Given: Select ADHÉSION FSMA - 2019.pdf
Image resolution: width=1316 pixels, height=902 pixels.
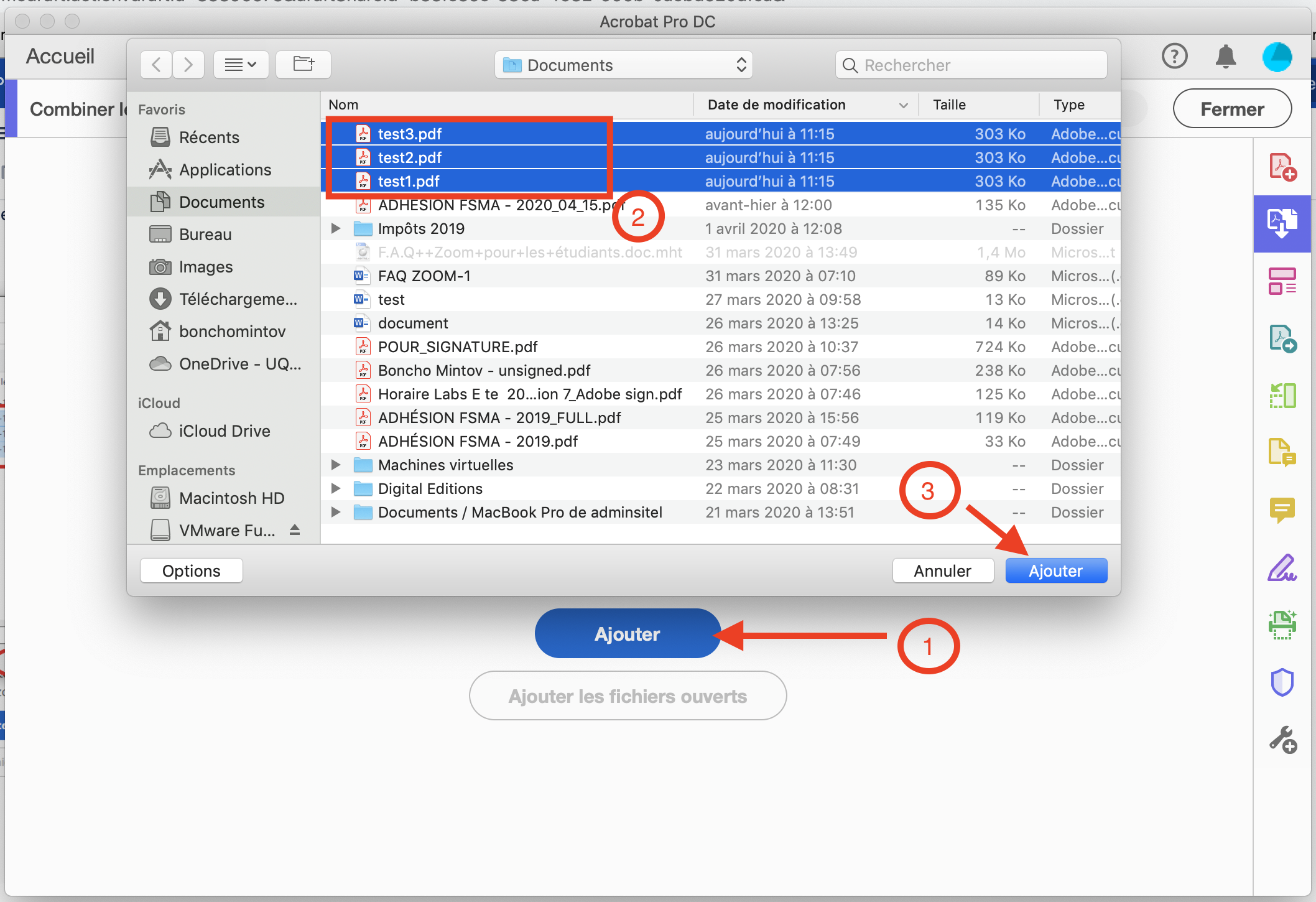Looking at the screenshot, I should click(721, 441).
